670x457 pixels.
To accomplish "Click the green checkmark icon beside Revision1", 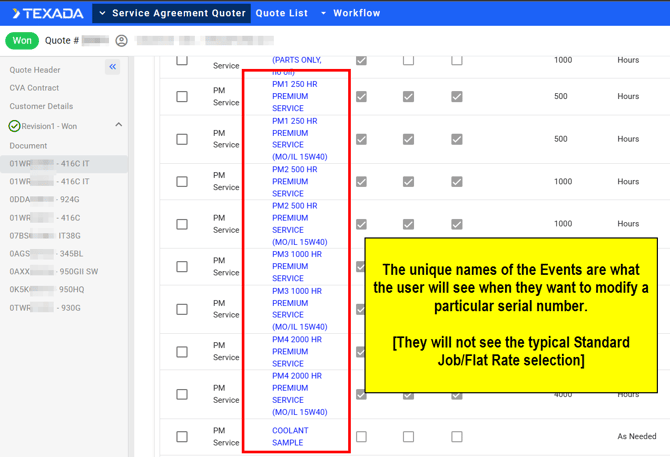I will (14, 126).
